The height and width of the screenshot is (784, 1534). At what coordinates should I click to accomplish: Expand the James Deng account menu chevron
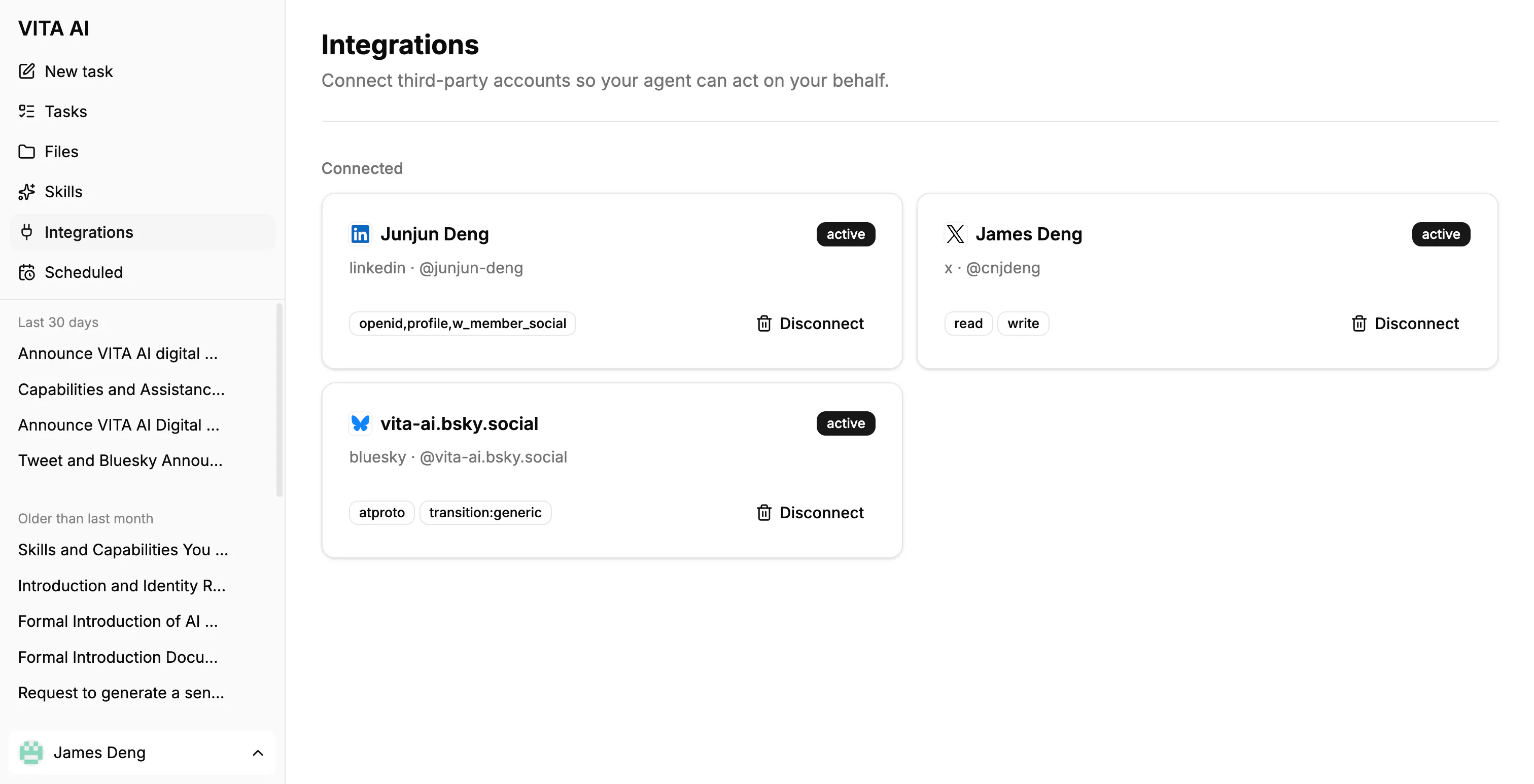258,753
